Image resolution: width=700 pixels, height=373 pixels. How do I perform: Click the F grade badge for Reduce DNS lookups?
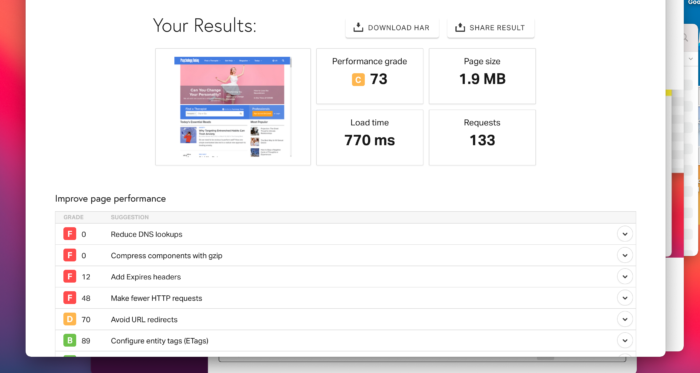(70, 234)
